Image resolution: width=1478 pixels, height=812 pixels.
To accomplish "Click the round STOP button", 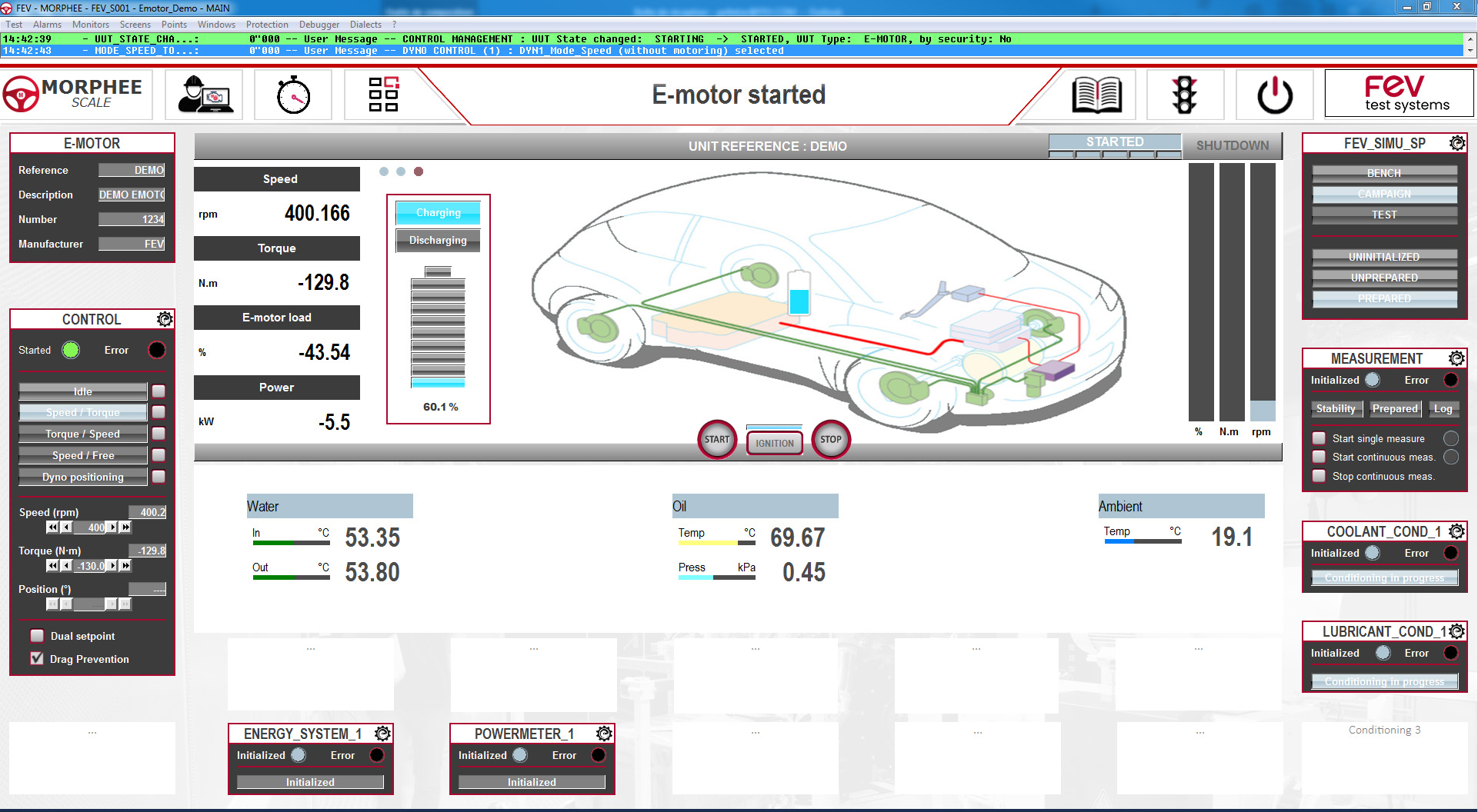I will tap(831, 440).
